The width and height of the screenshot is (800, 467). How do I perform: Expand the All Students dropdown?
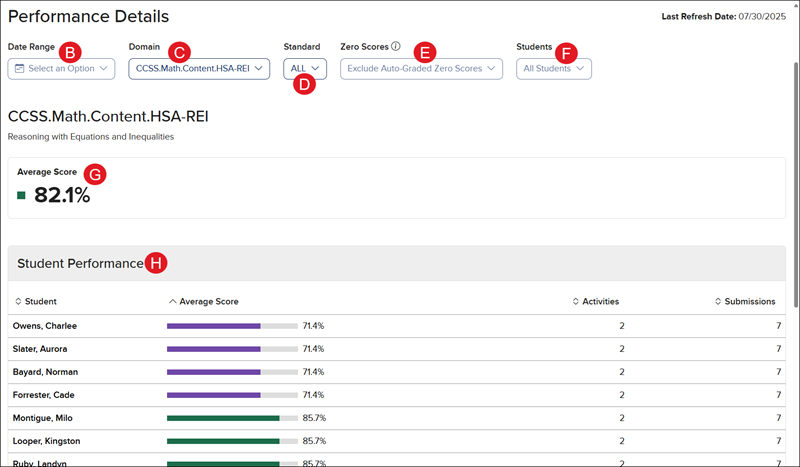coord(553,69)
